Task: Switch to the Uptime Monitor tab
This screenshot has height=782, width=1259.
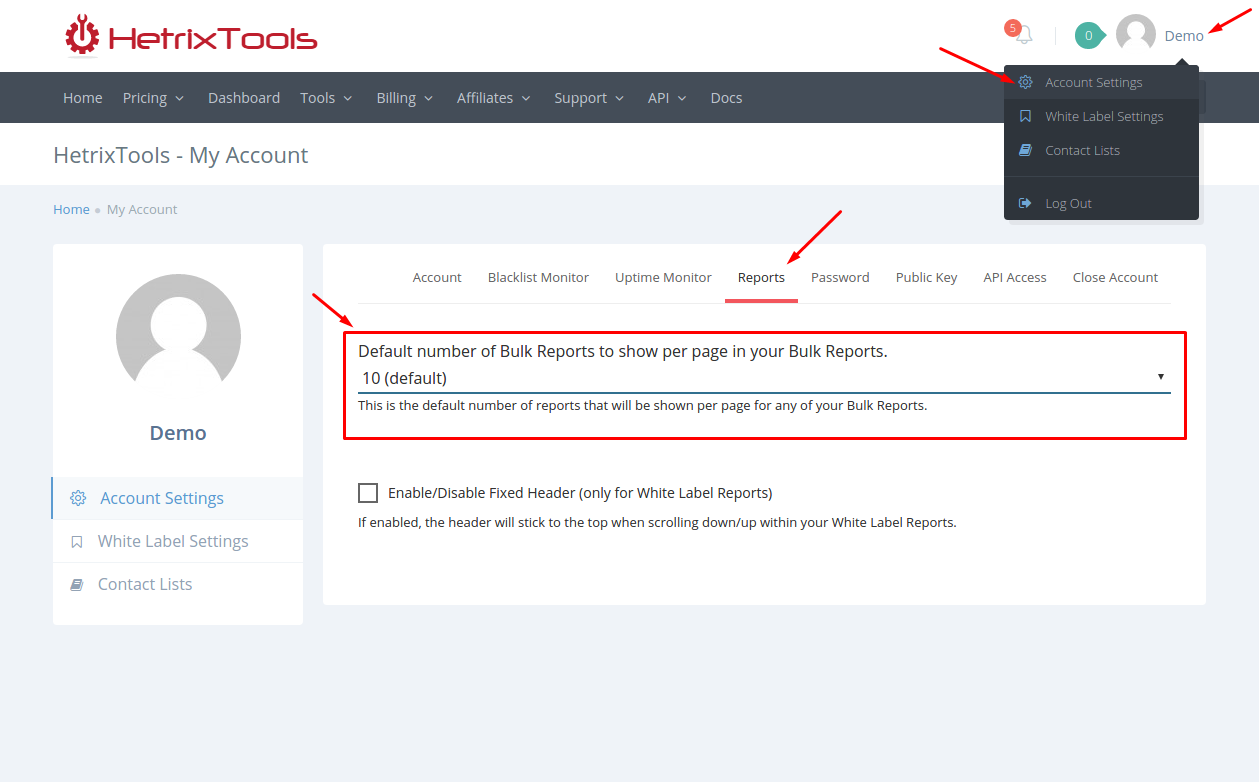Action: [663, 277]
